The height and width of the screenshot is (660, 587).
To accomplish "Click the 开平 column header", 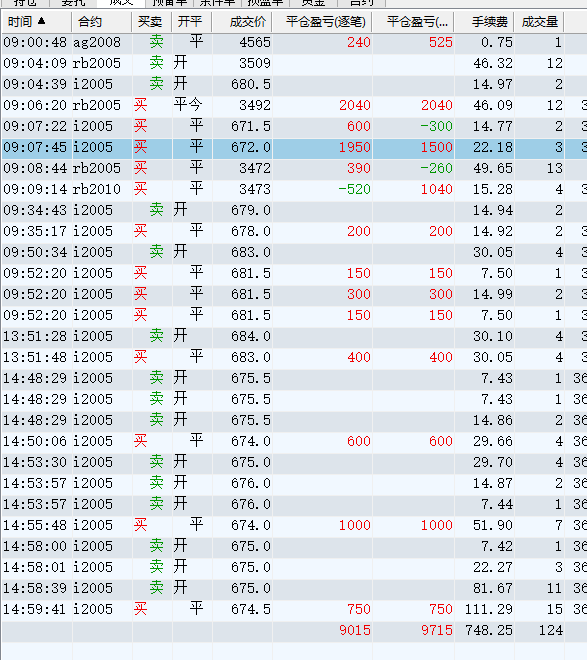I will 191,21.
